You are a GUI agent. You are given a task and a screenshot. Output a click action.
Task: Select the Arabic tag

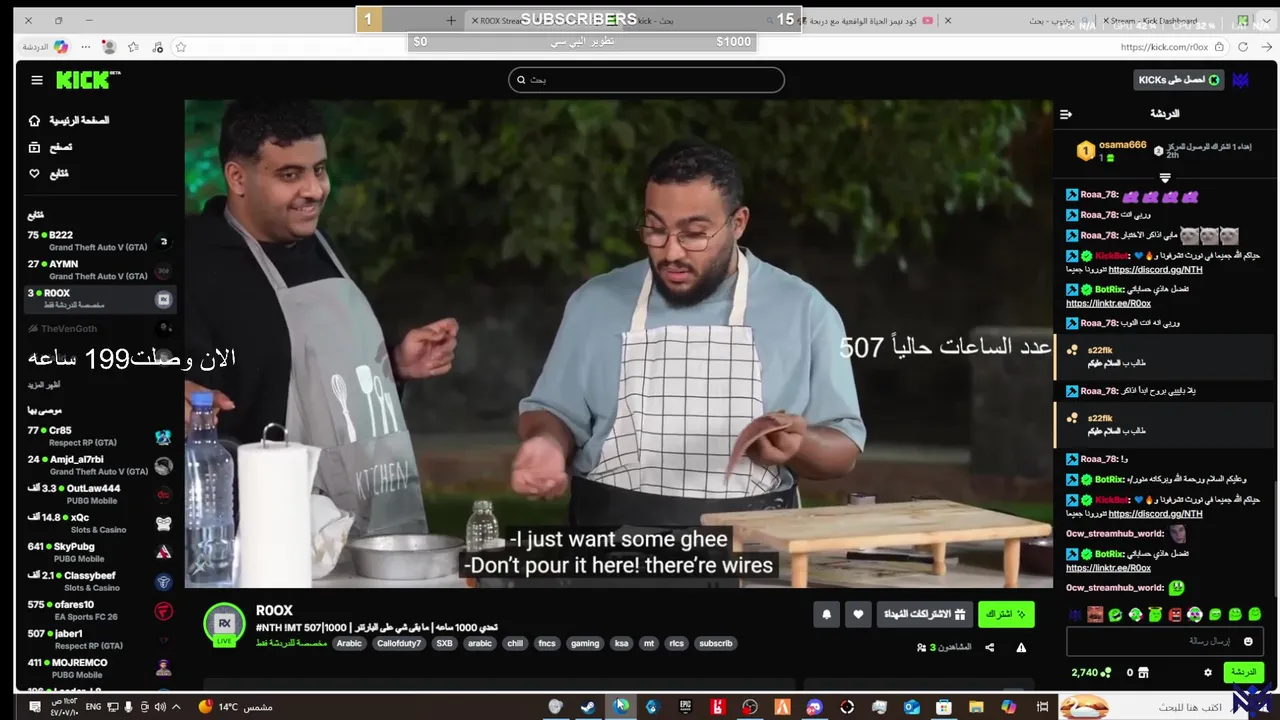(349, 644)
